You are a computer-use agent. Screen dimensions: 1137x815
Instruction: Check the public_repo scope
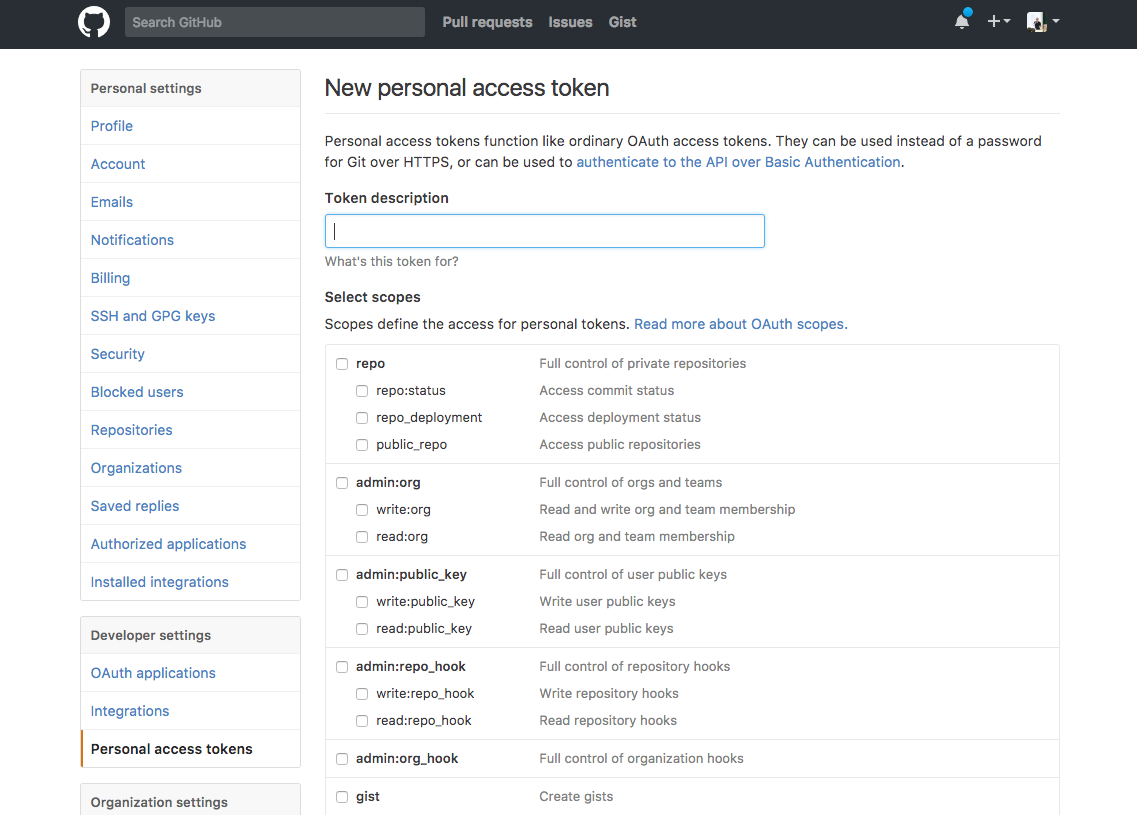[362, 445]
